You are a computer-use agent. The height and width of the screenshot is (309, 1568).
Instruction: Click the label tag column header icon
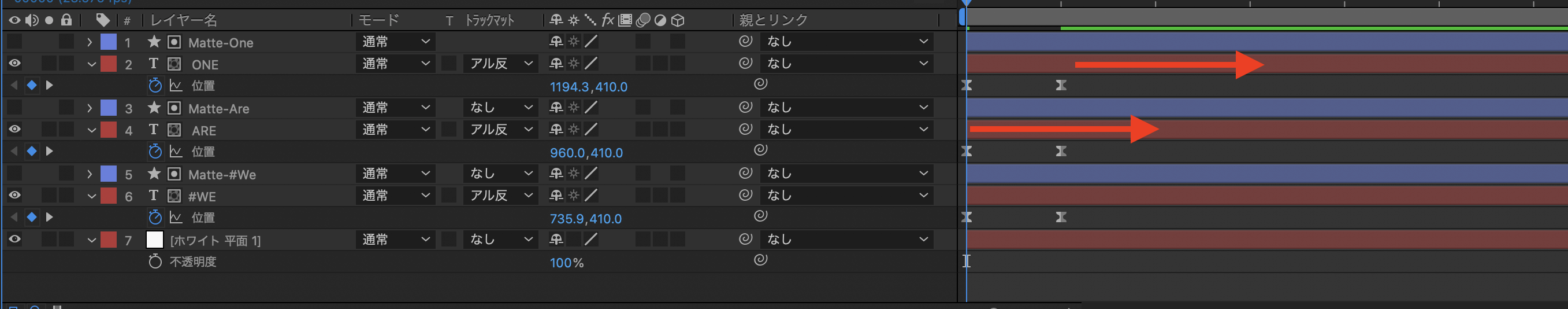click(x=103, y=20)
